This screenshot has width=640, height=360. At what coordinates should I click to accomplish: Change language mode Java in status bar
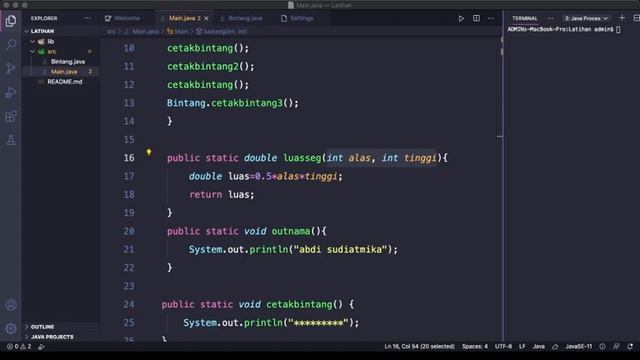click(x=539, y=347)
